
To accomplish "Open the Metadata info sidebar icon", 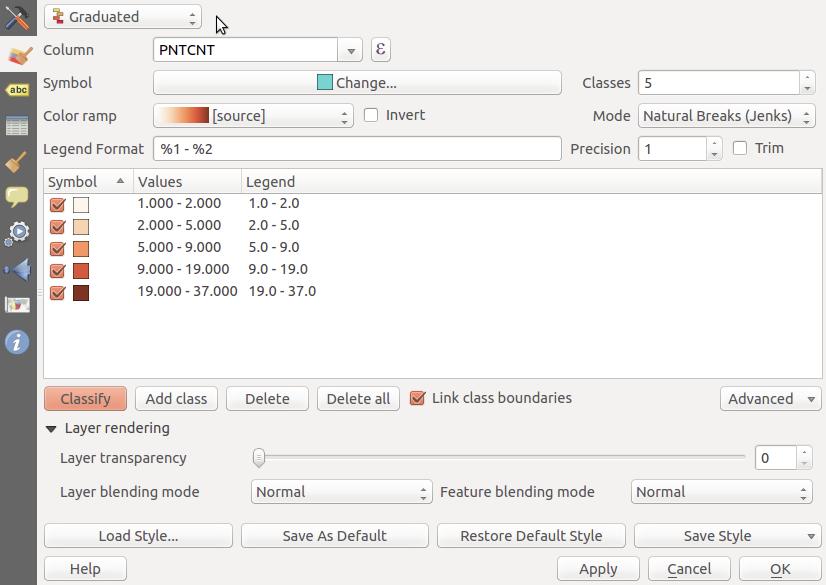I will [x=17, y=342].
